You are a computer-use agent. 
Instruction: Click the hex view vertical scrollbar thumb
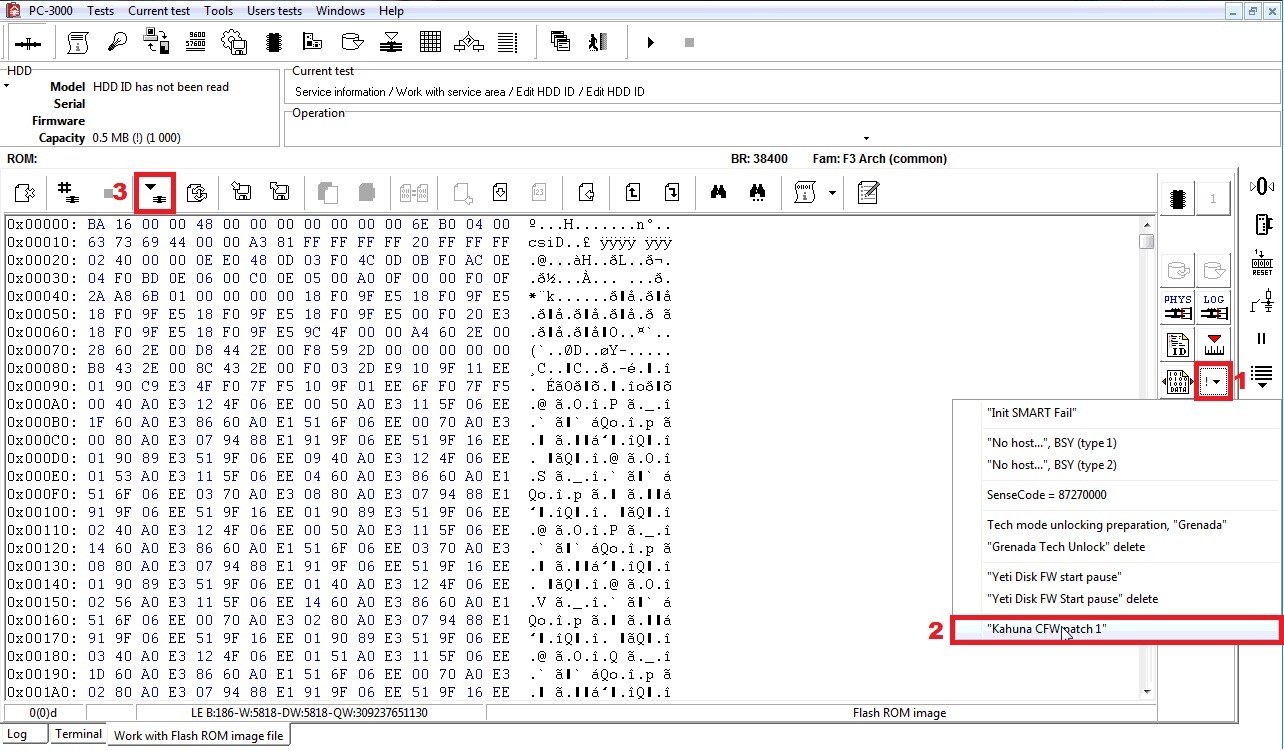pyautogui.click(x=1146, y=241)
